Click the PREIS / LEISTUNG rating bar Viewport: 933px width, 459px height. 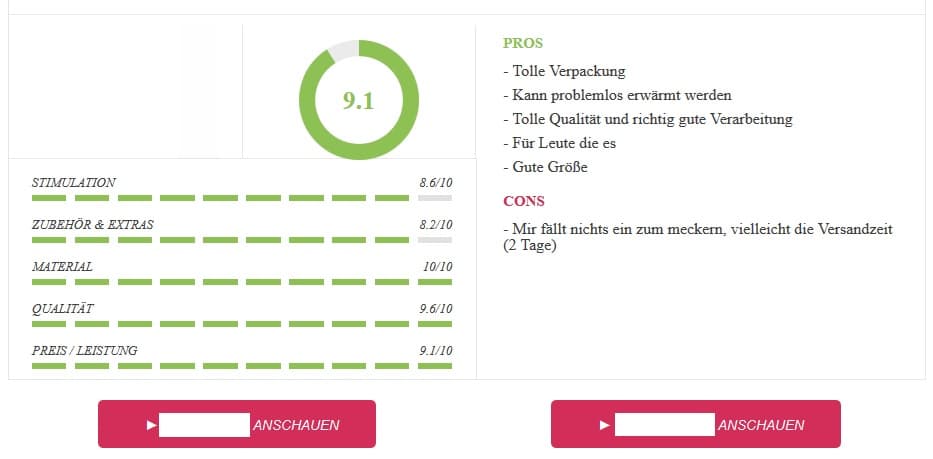242,366
